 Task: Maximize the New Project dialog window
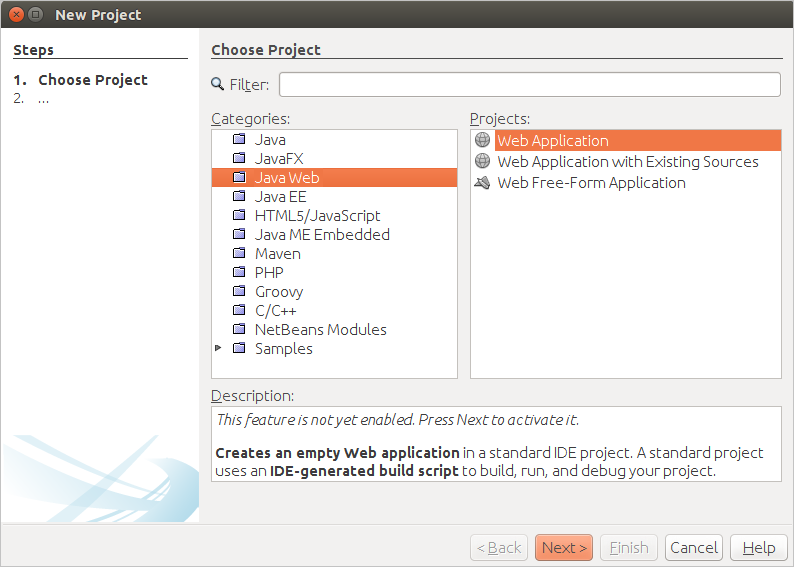[x=35, y=14]
